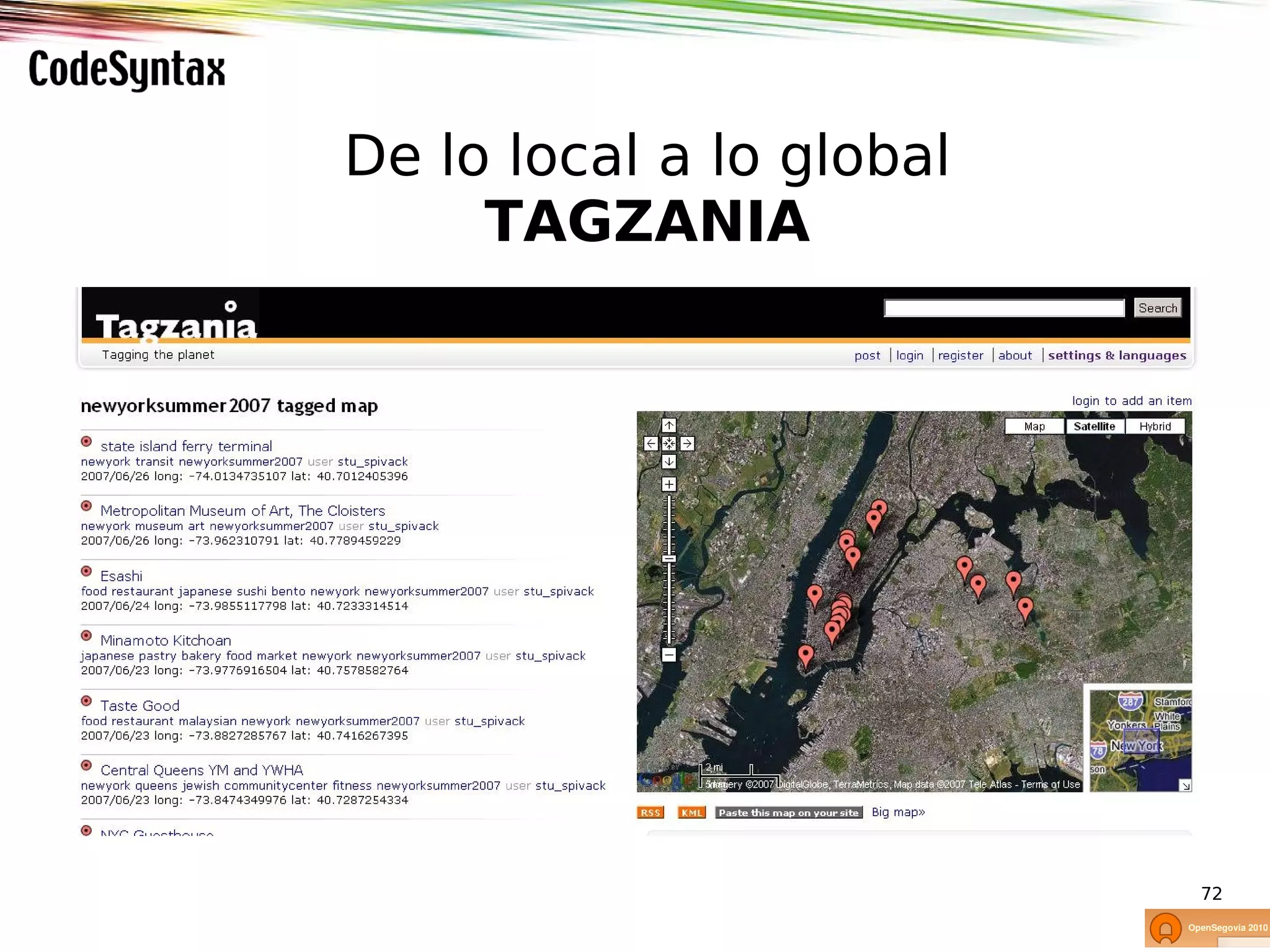1270x952 pixels.
Task: Click the 'fitness' tag under Central Queens
Action: click(x=352, y=785)
